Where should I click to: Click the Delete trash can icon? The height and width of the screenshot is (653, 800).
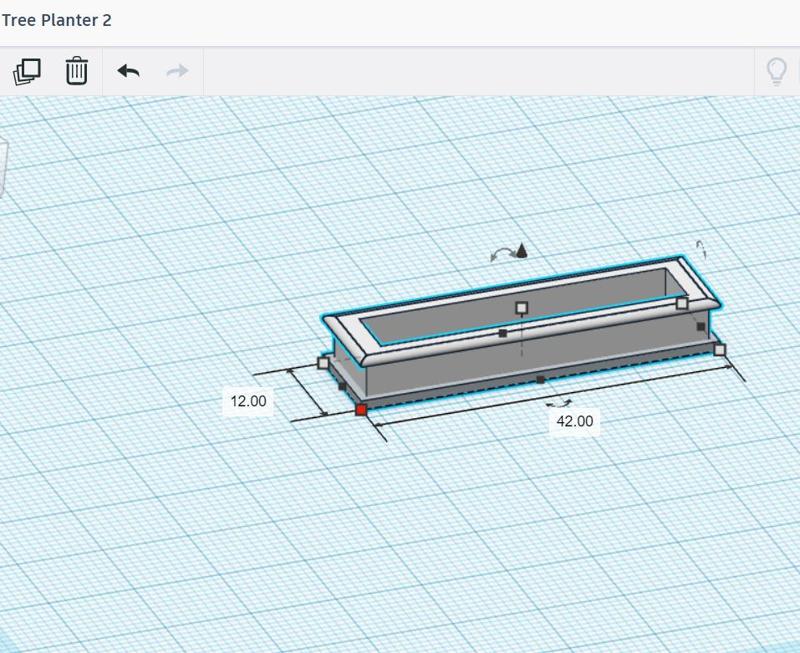tap(77, 70)
